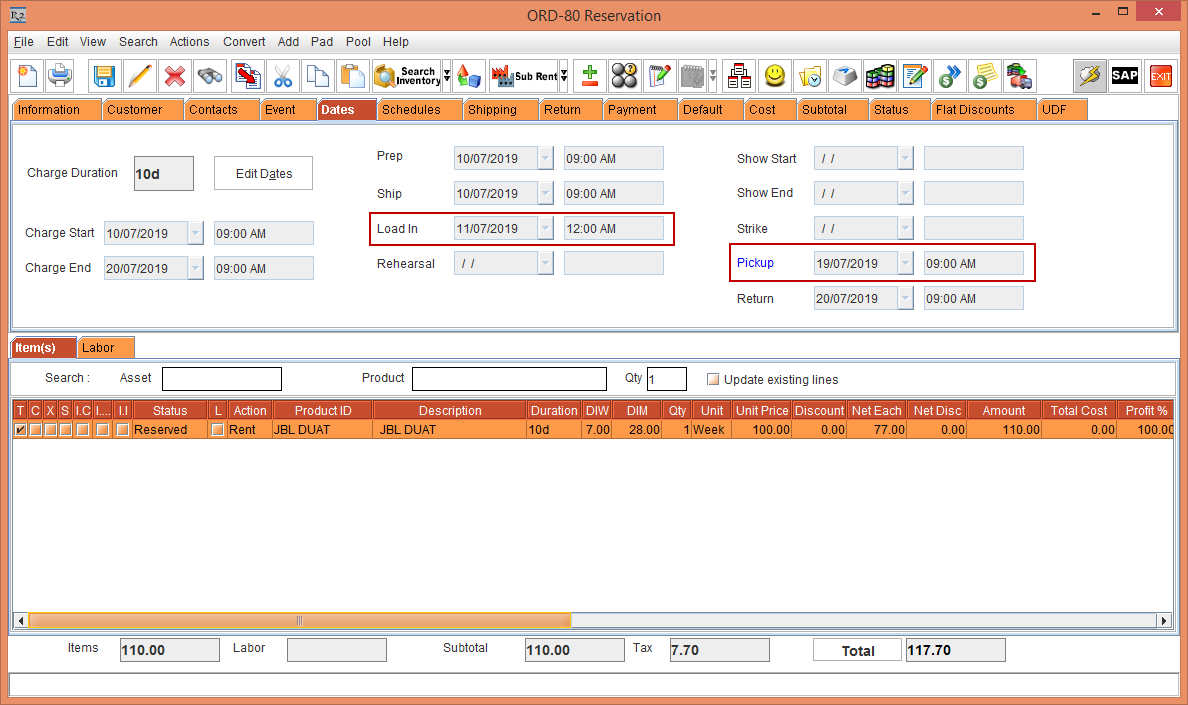Image resolution: width=1188 pixels, height=705 pixels.
Task: Open the Convert menu
Action: (x=244, y=42)
